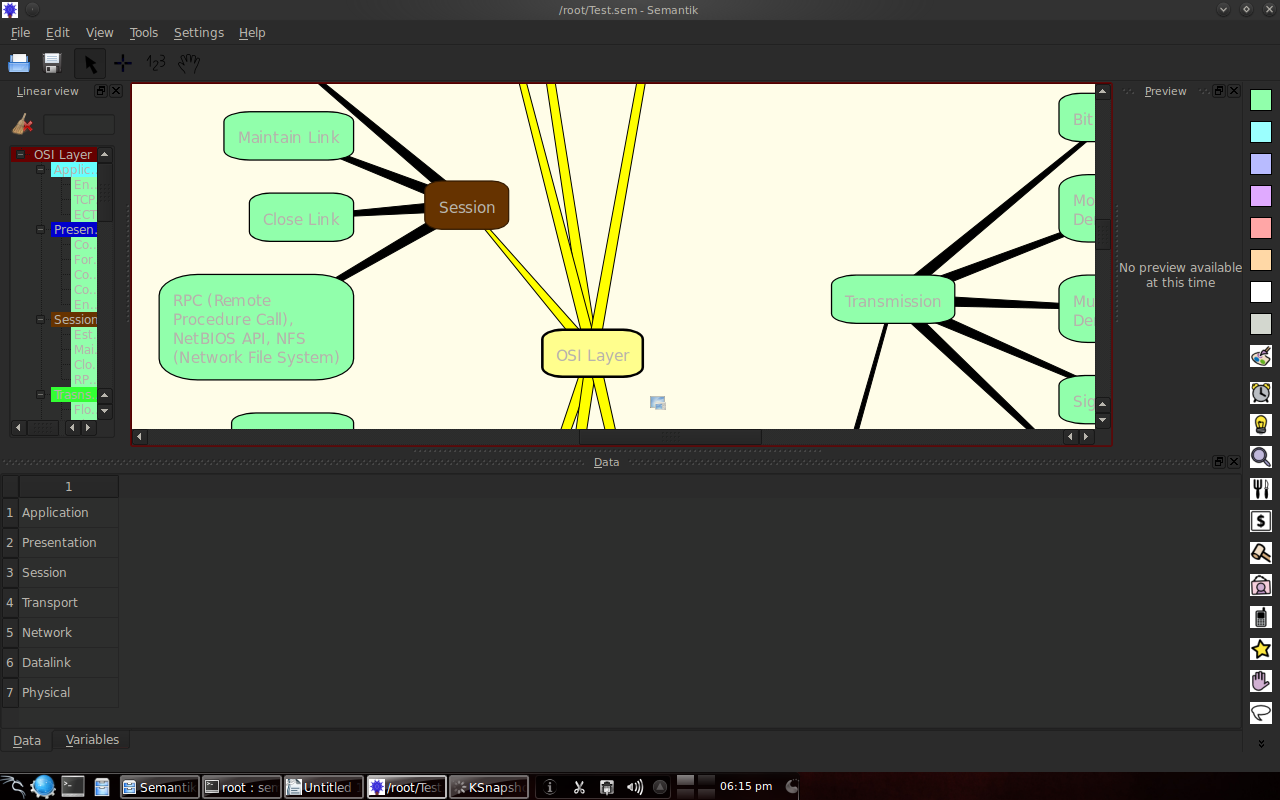Click the print icon in the toolbar
Image resolution: width=1280 pixels, height=800 pixels.
[x=19, y=63]
